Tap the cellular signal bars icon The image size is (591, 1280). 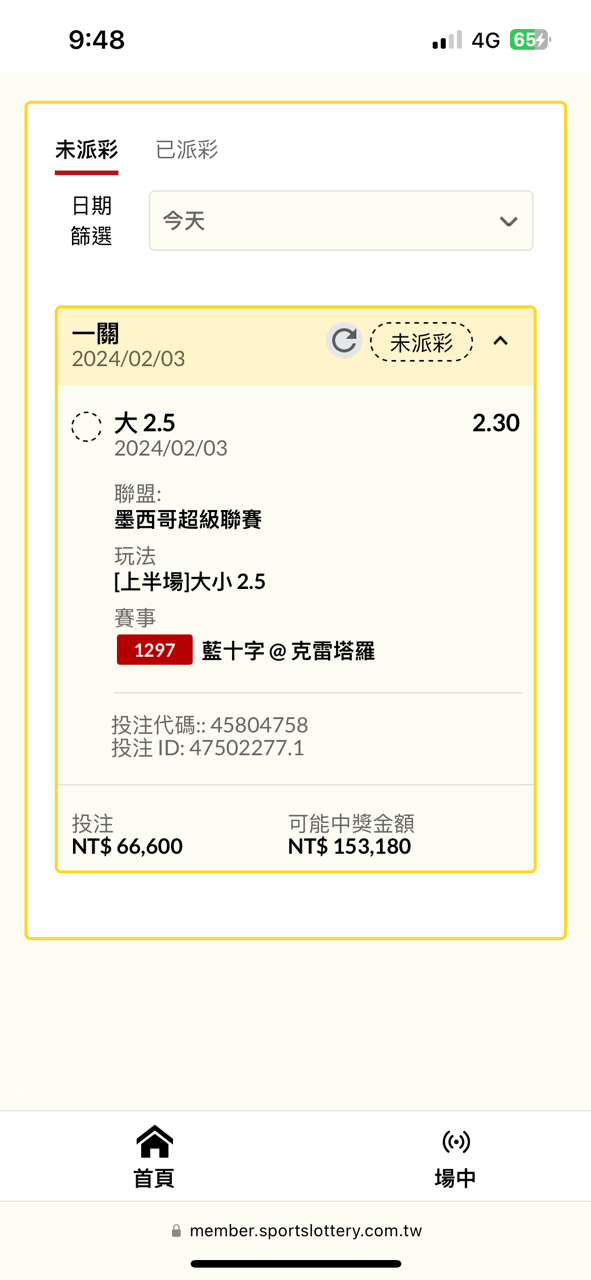447,40
